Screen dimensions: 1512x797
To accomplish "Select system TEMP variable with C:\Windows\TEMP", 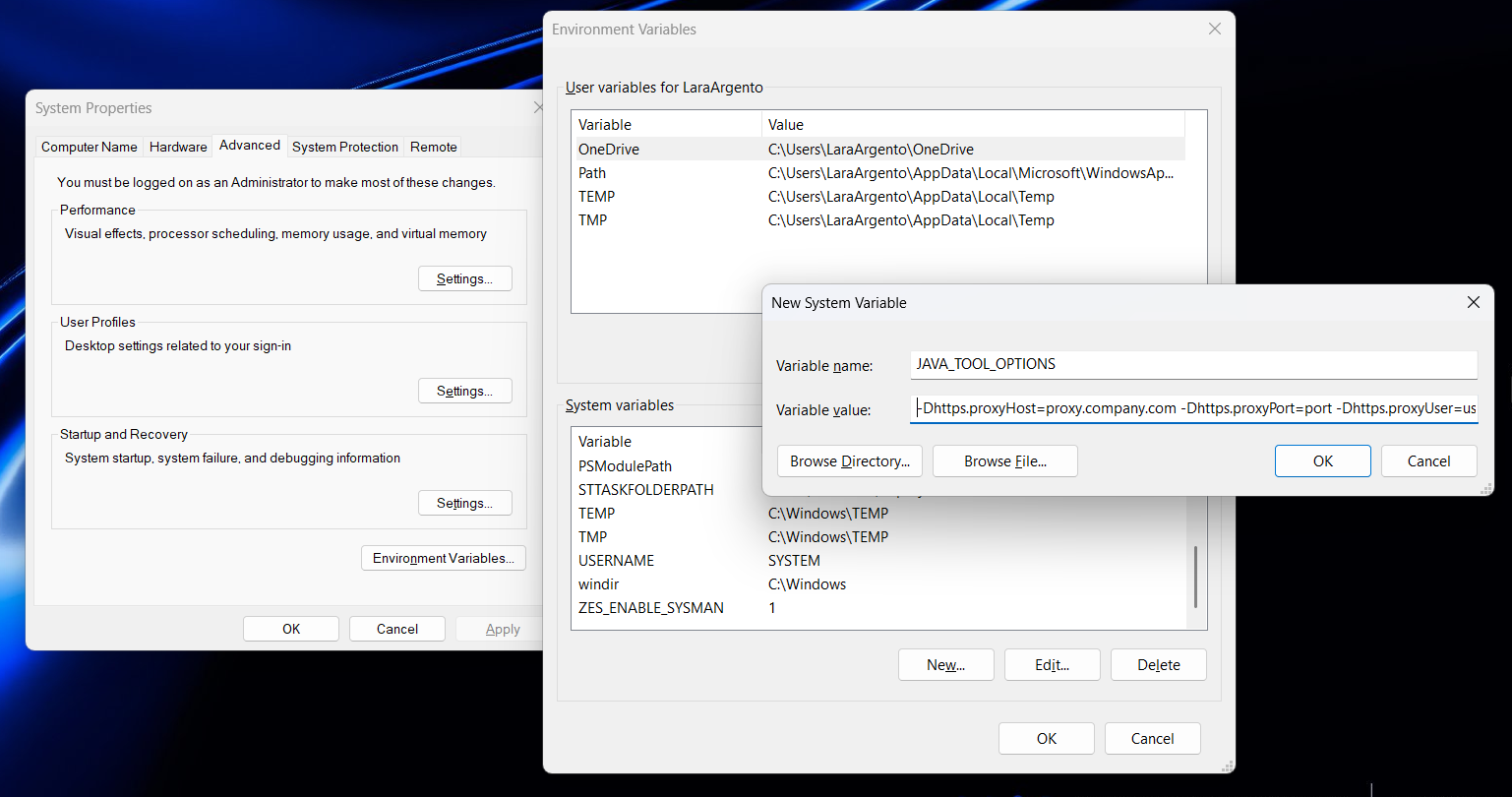I will 878,514.
